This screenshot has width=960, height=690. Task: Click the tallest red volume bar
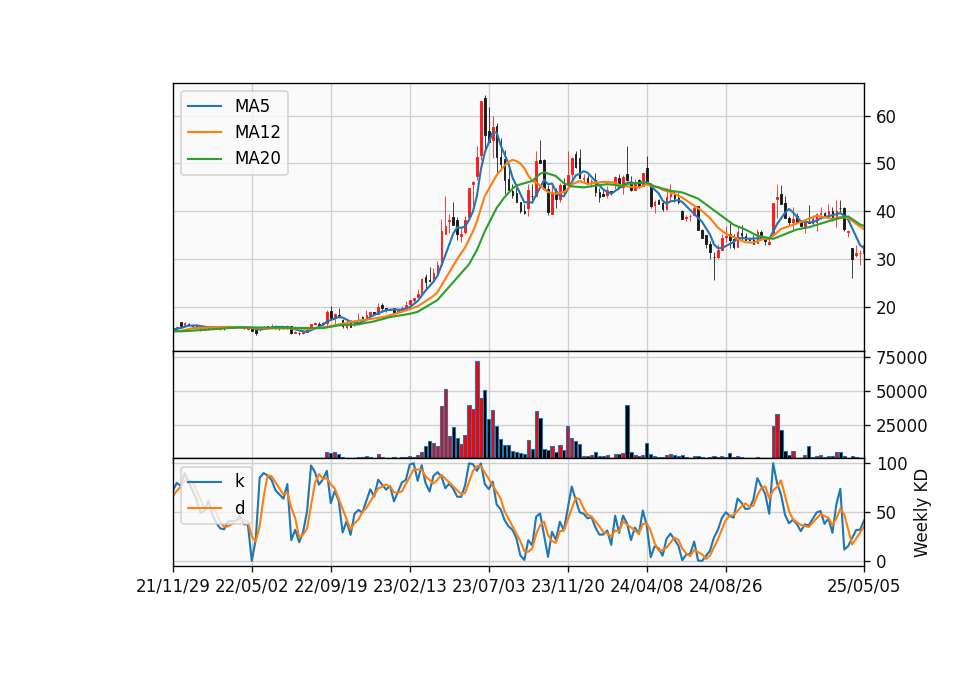[478, 410]
